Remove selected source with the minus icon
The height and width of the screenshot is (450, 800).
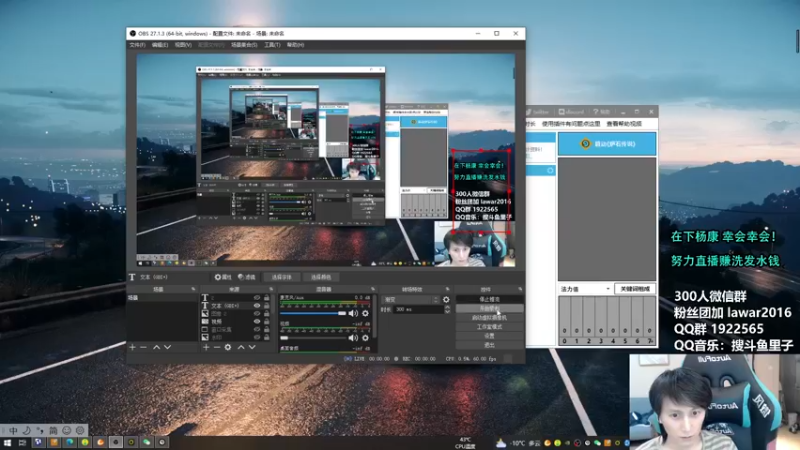tap(217, 347)
